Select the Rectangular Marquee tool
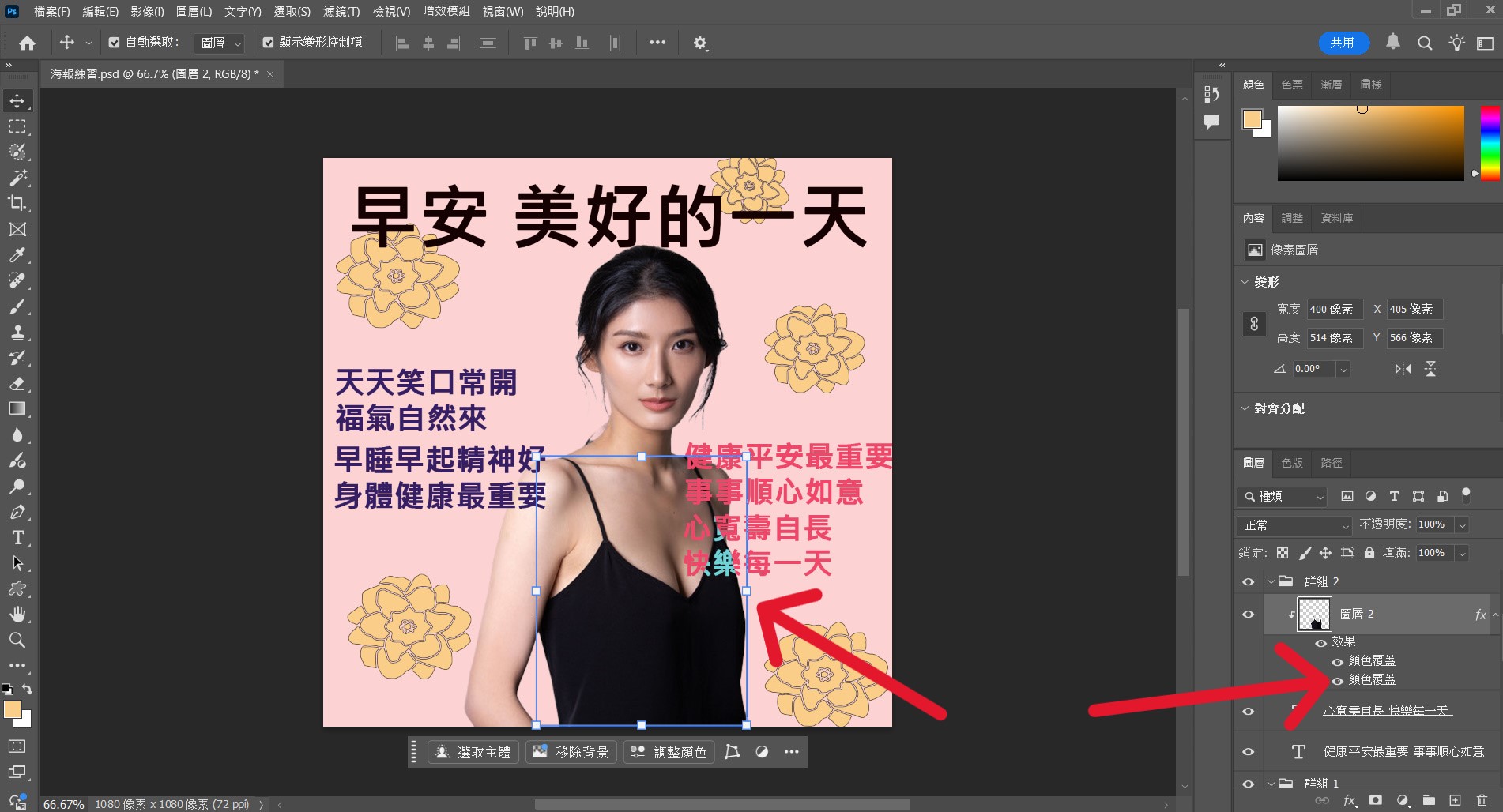The image size is (1503, 812). (x=17, y=126)
